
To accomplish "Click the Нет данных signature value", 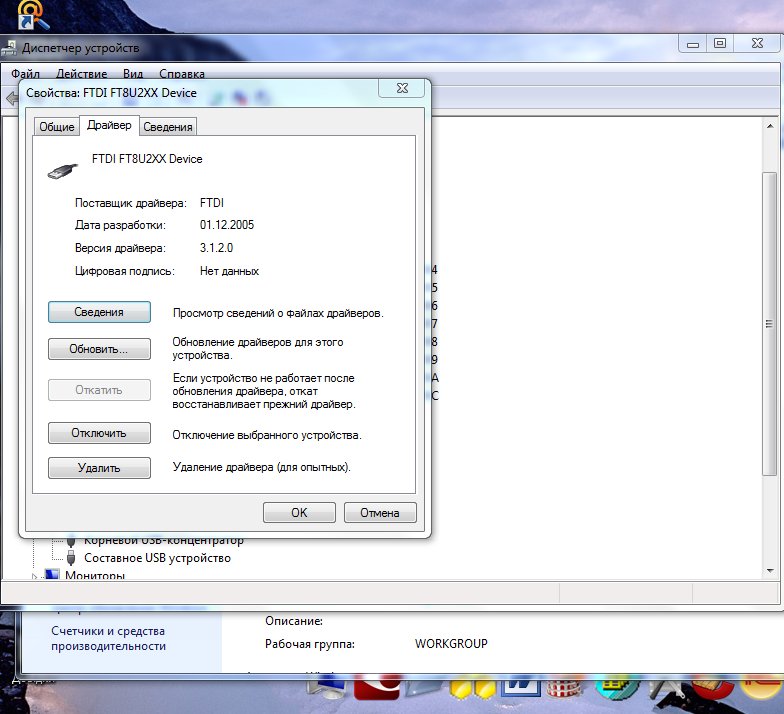I will click(x=230, y=271).
